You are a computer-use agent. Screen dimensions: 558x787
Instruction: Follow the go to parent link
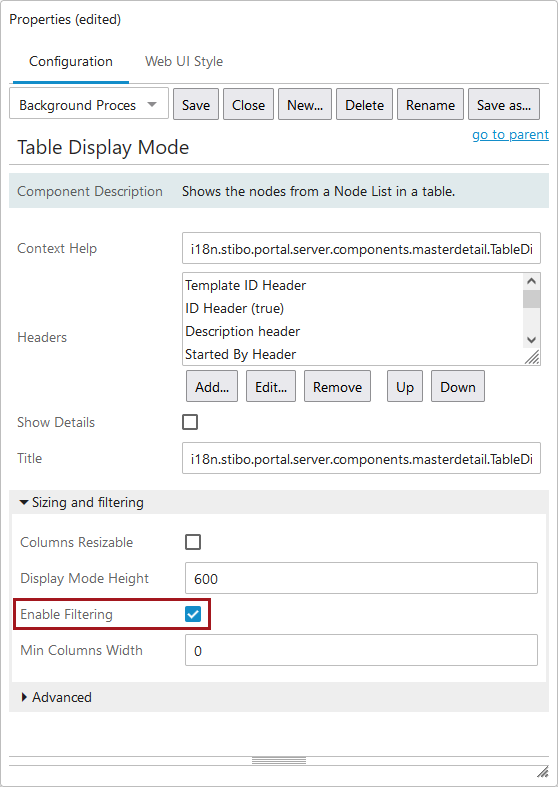pos(510,135)
